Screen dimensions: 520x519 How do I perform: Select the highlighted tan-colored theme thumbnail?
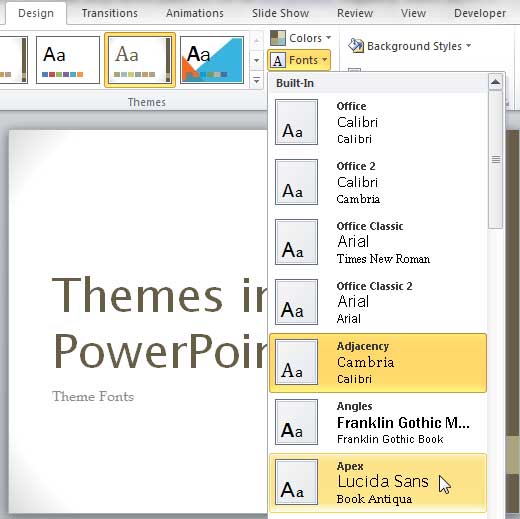tap(140, 60)
